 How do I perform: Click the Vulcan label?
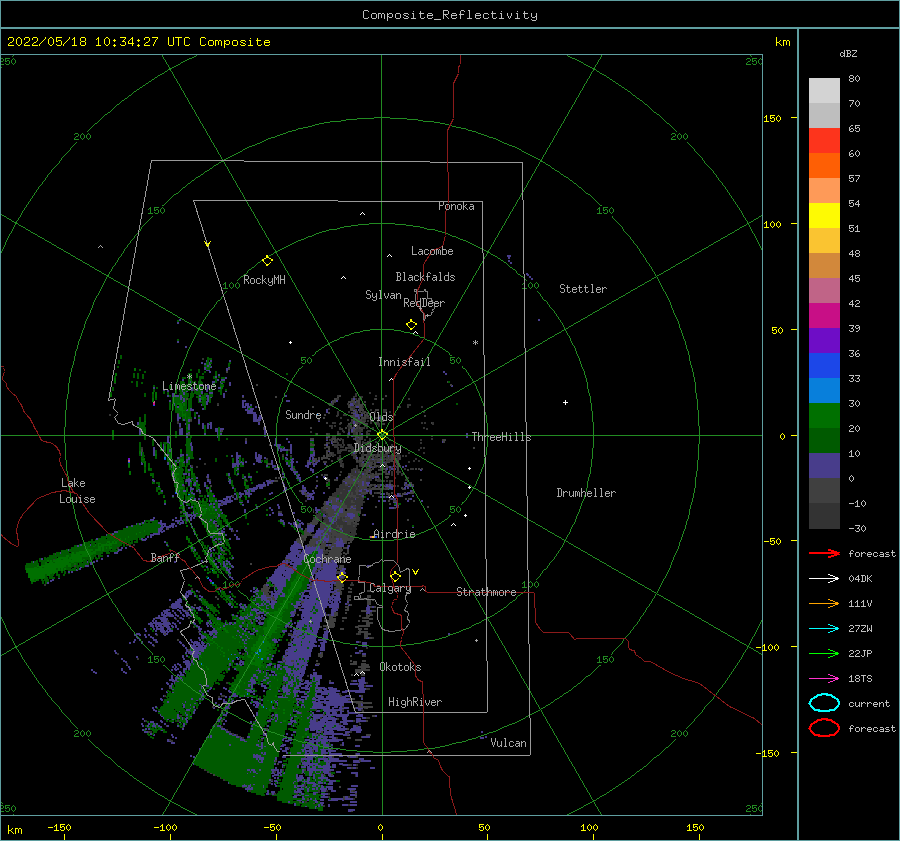509,743
